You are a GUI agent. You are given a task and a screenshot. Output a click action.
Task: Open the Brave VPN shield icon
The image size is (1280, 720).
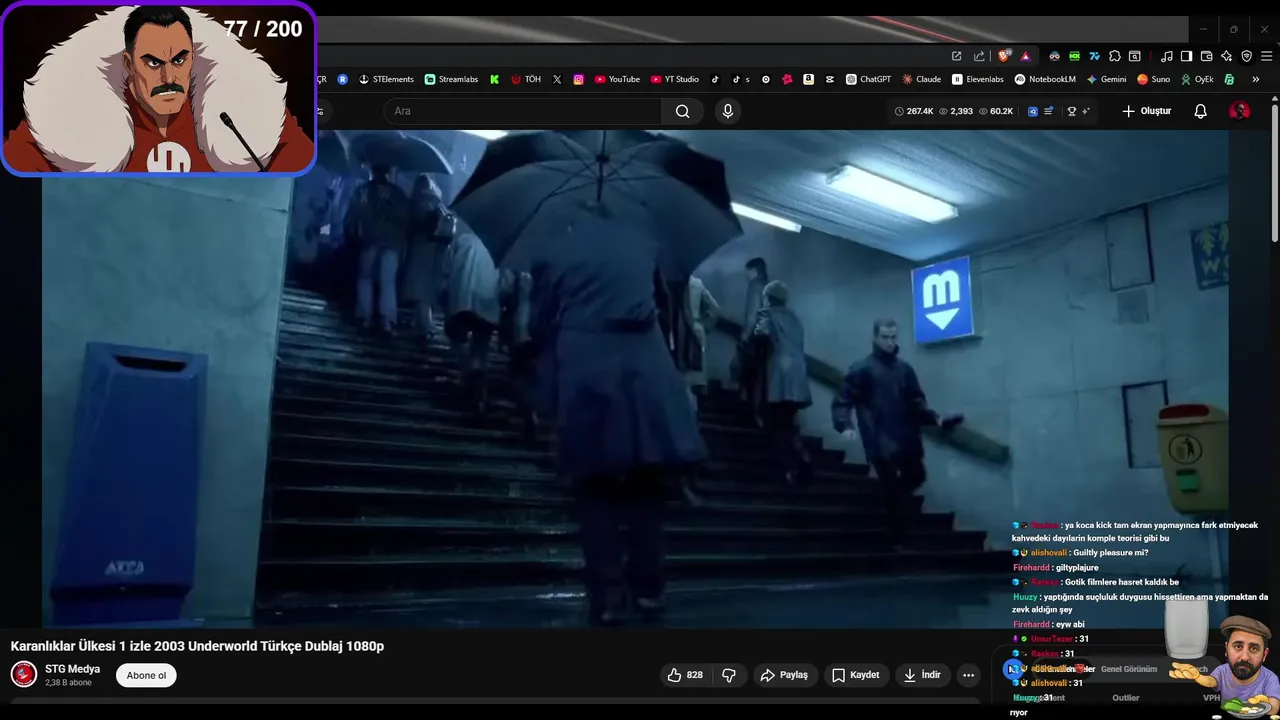pos(1247,56)
